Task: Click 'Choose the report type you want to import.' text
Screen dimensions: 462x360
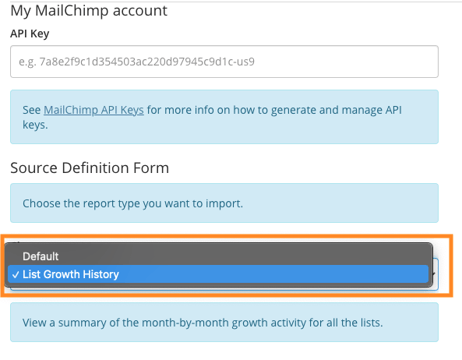Action: click(x=133, y=203)
